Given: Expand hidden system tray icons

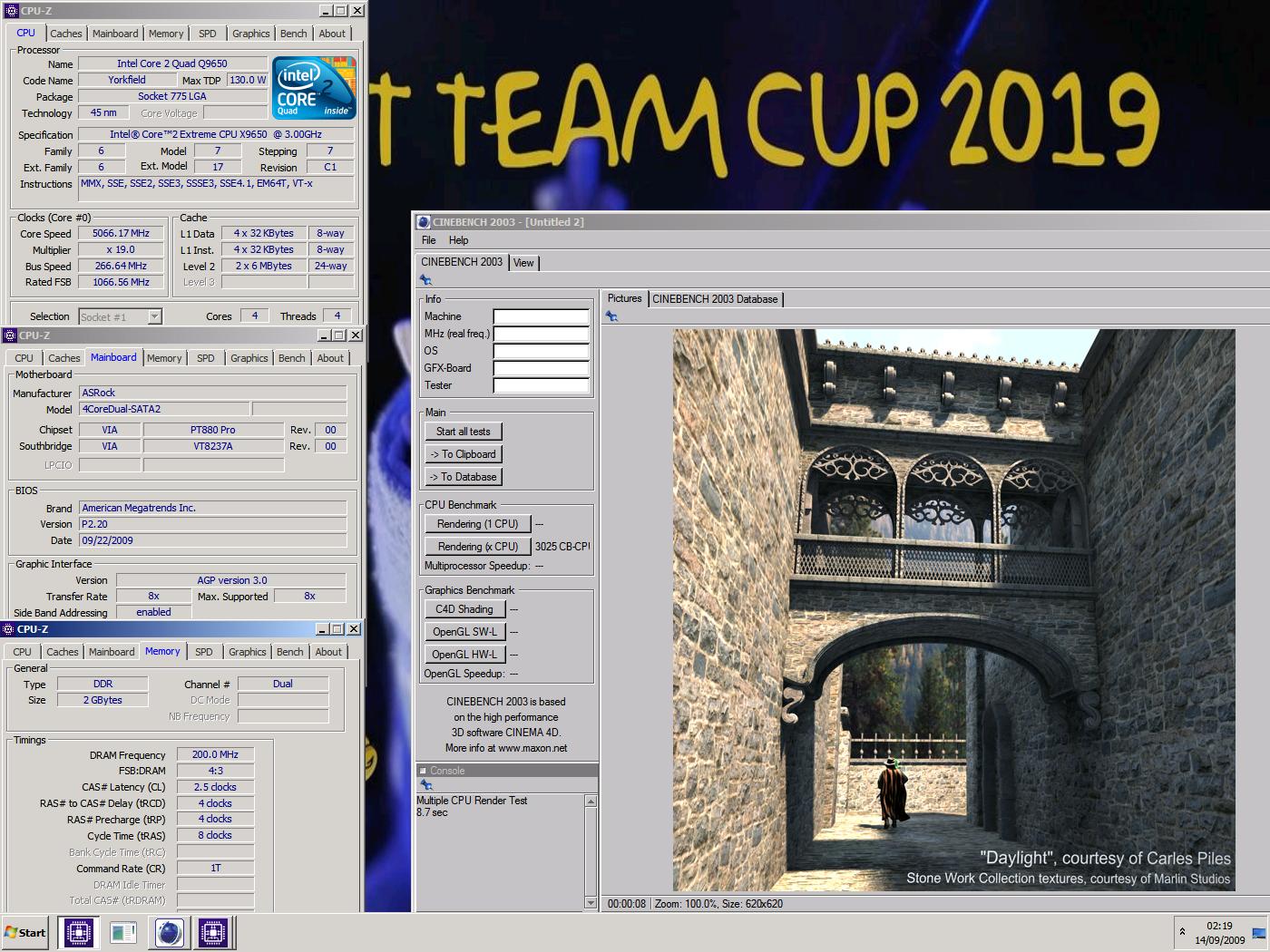Looking at the screenshot, I should point(1182,931).
